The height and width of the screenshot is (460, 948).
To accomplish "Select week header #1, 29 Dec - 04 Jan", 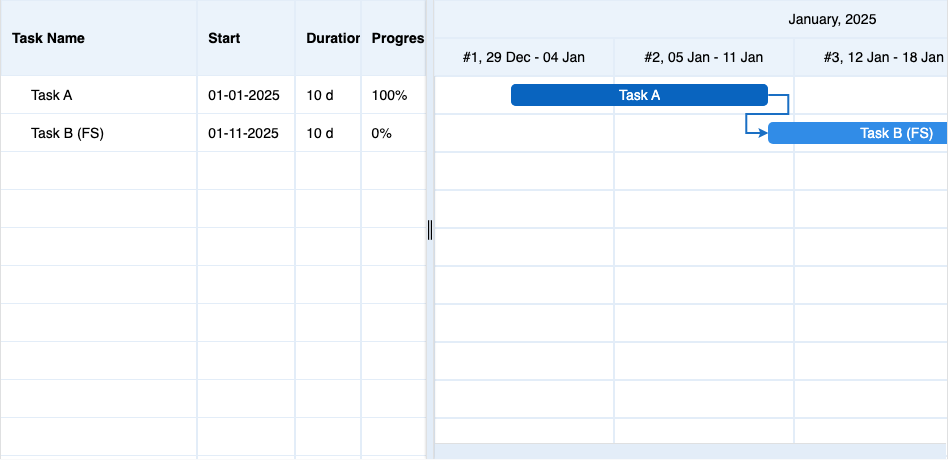I will coord(524,57).
